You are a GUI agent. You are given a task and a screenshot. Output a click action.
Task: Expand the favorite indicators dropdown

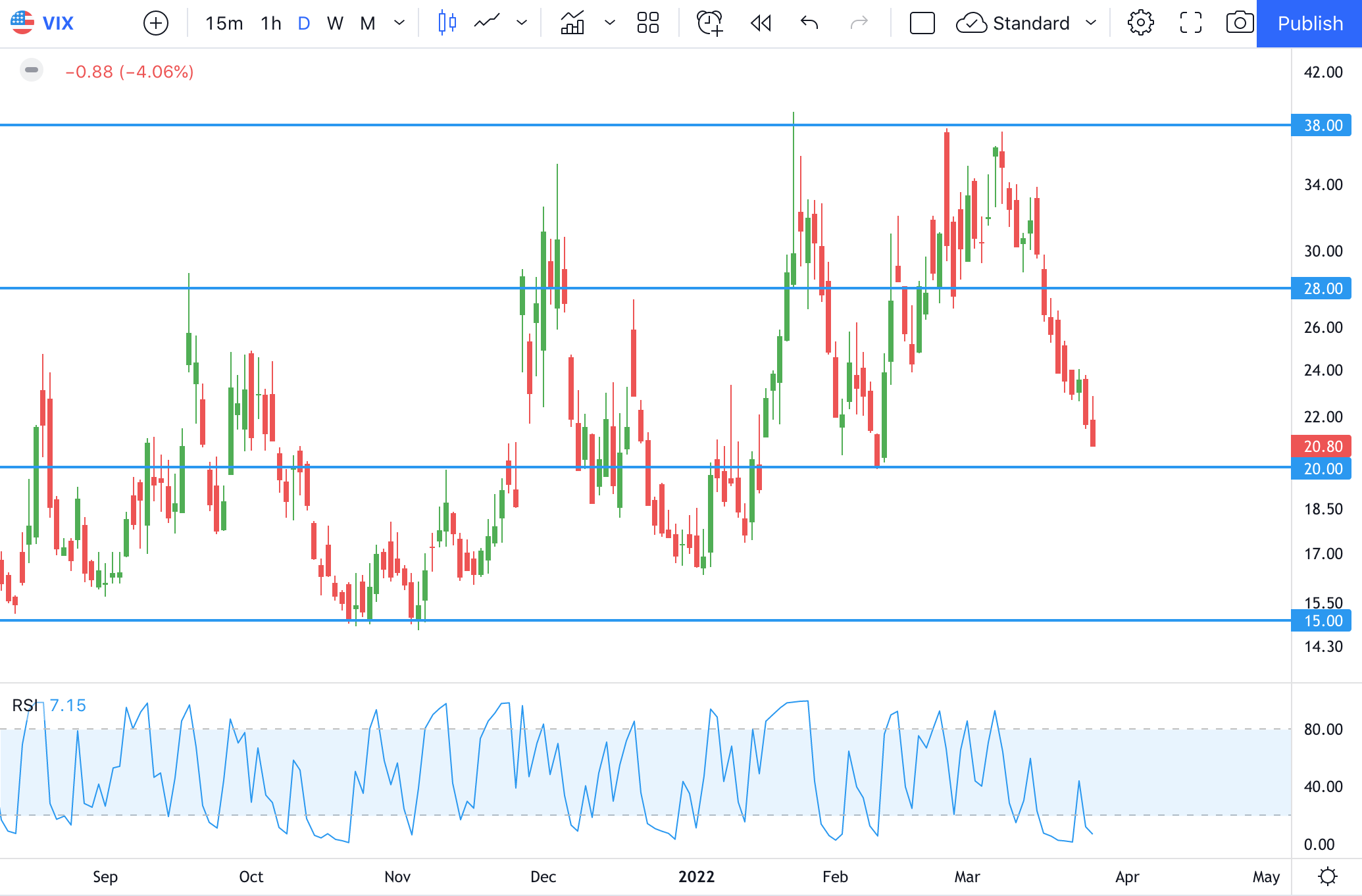pos(610,24)
